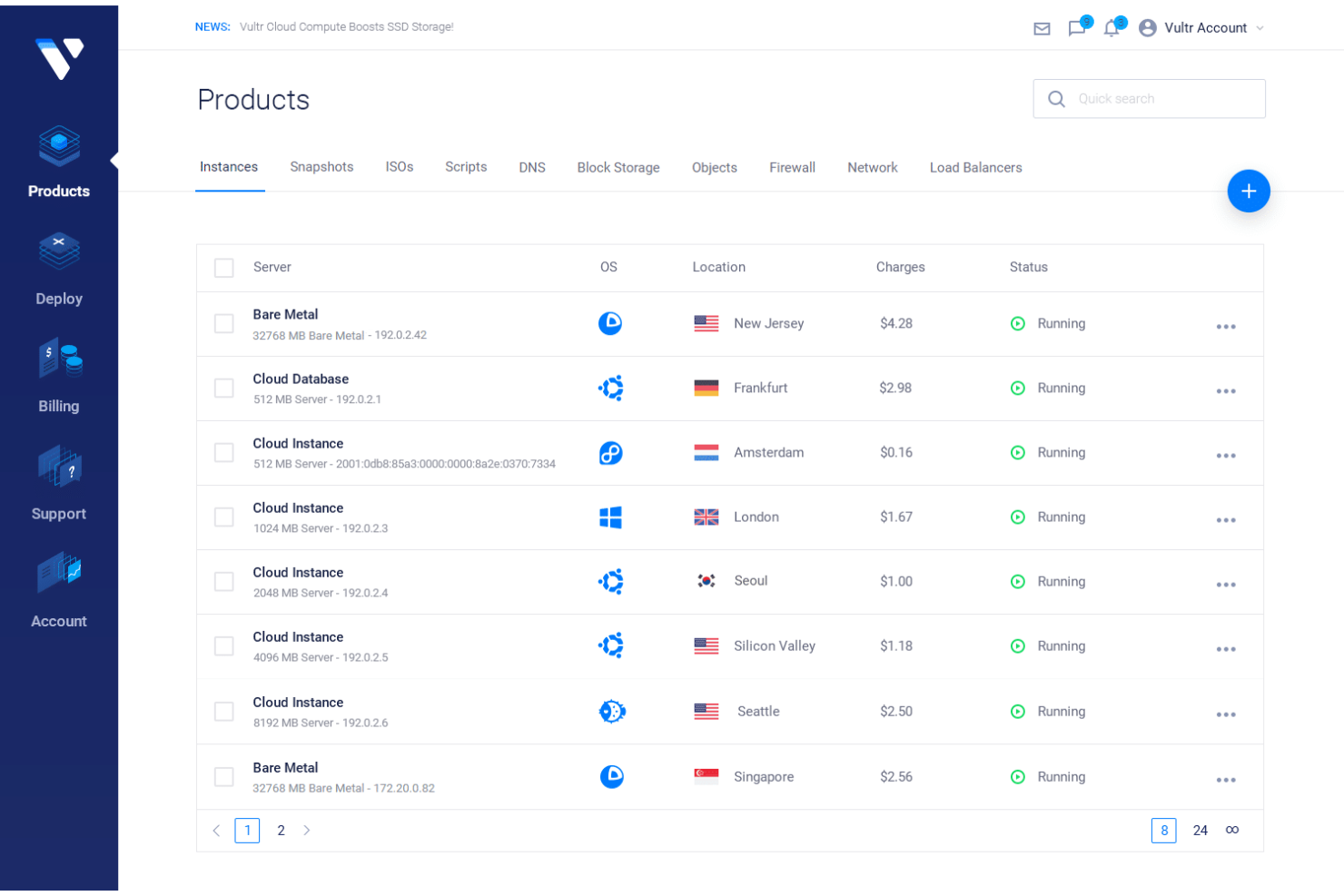The image size is (1344, 896).
Task: Open the SSD storage news announcement link
Action: [x=346, y=26]
